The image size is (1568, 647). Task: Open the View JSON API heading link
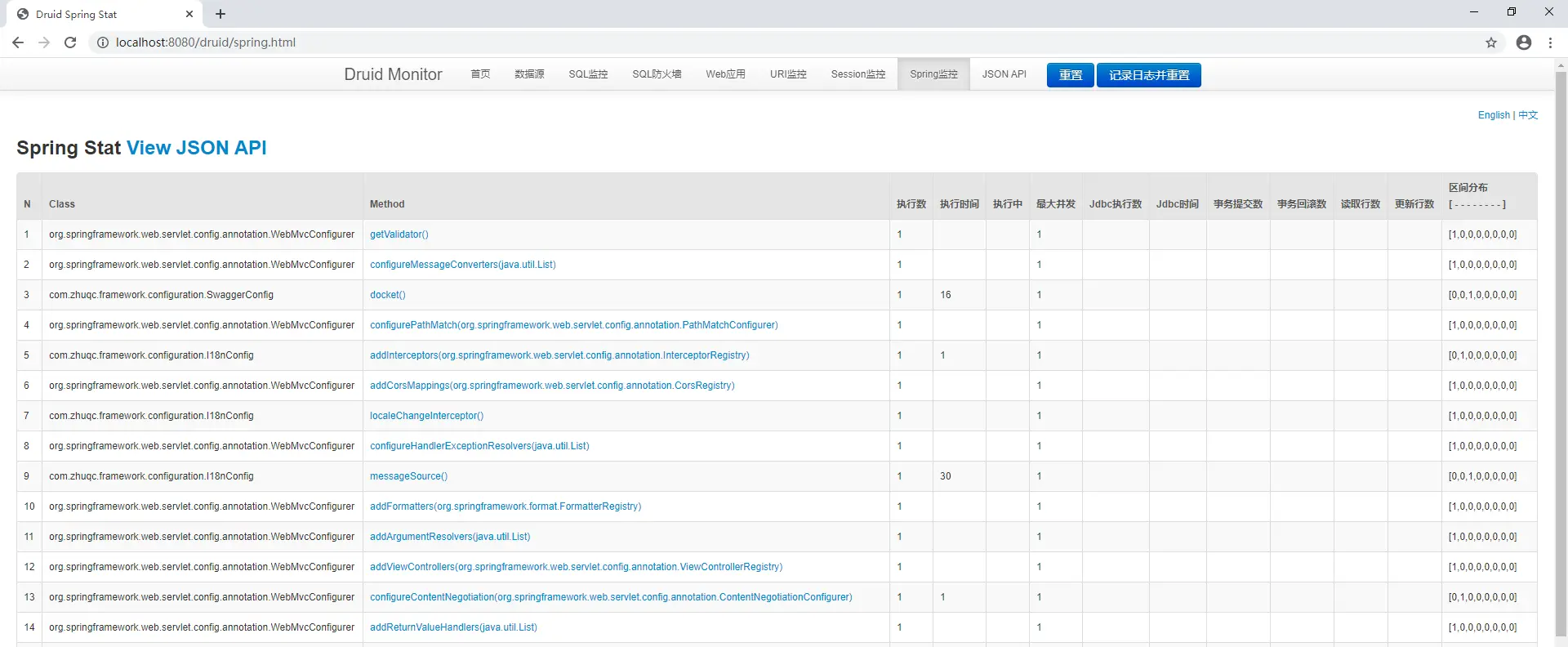point(196,148)
